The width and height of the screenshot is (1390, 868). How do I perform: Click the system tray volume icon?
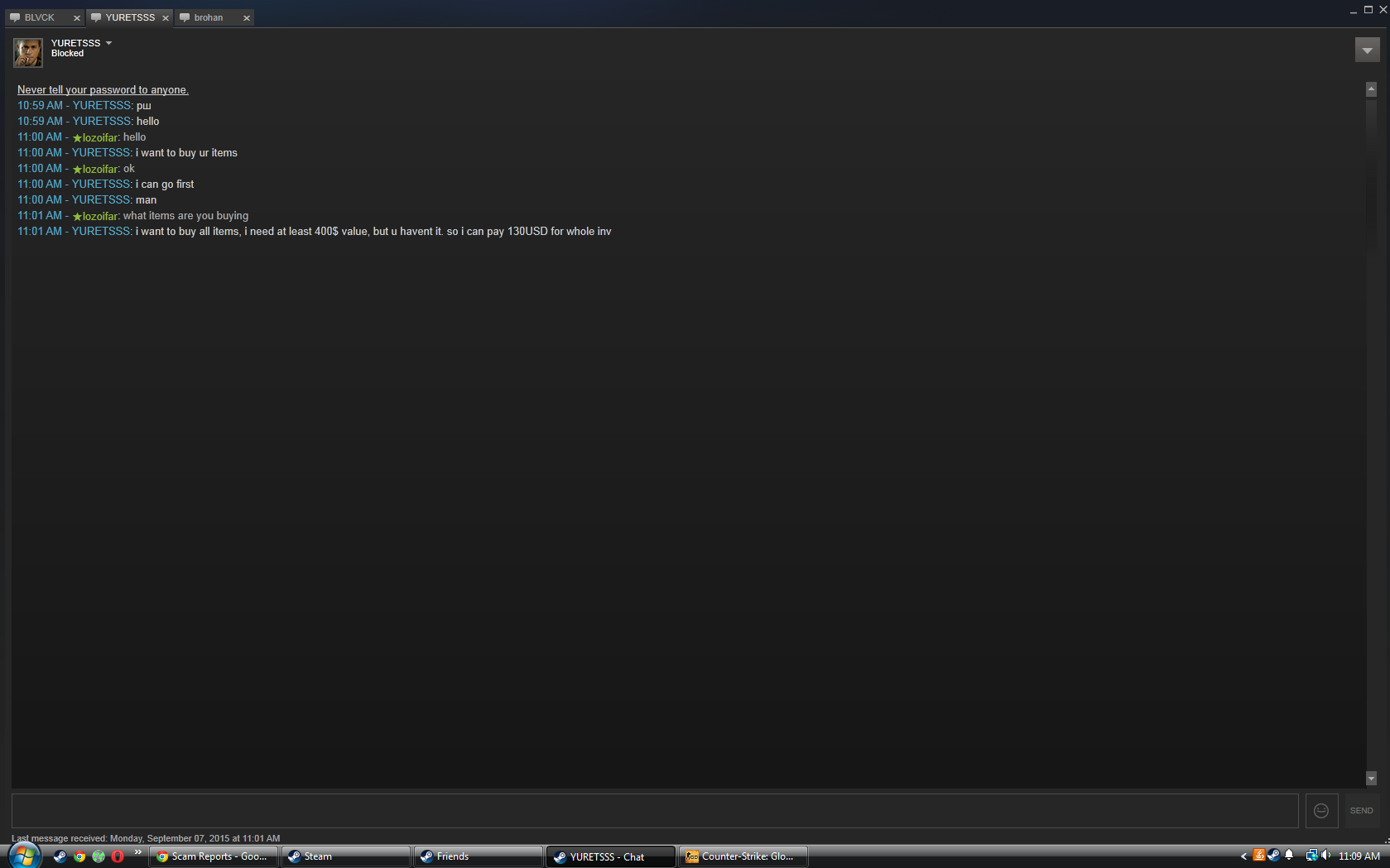pos(1325,856)
